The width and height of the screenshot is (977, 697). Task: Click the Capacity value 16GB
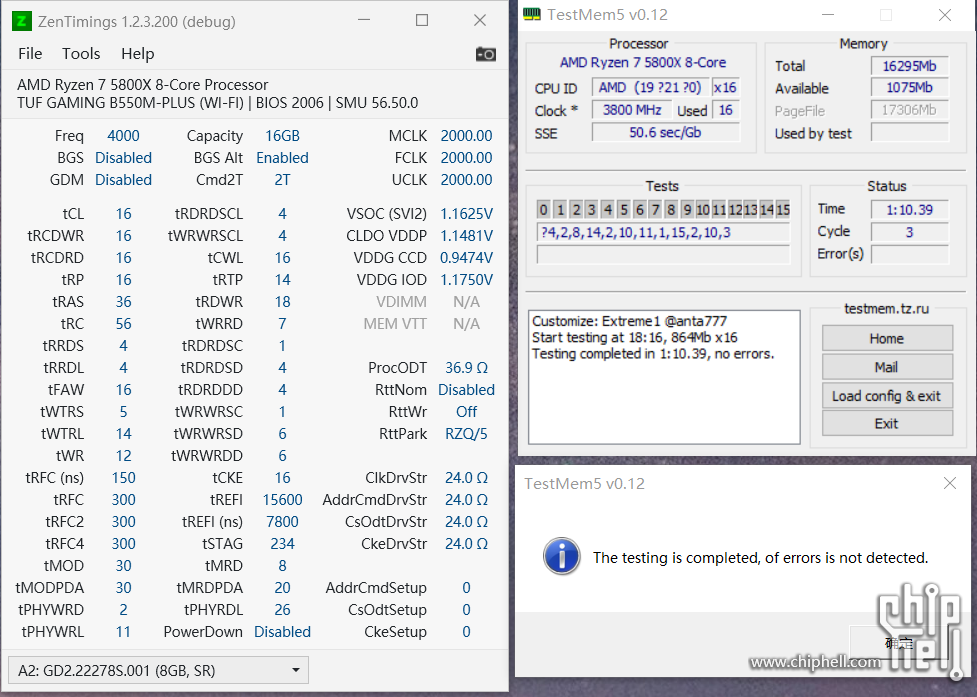pos(282,136)
